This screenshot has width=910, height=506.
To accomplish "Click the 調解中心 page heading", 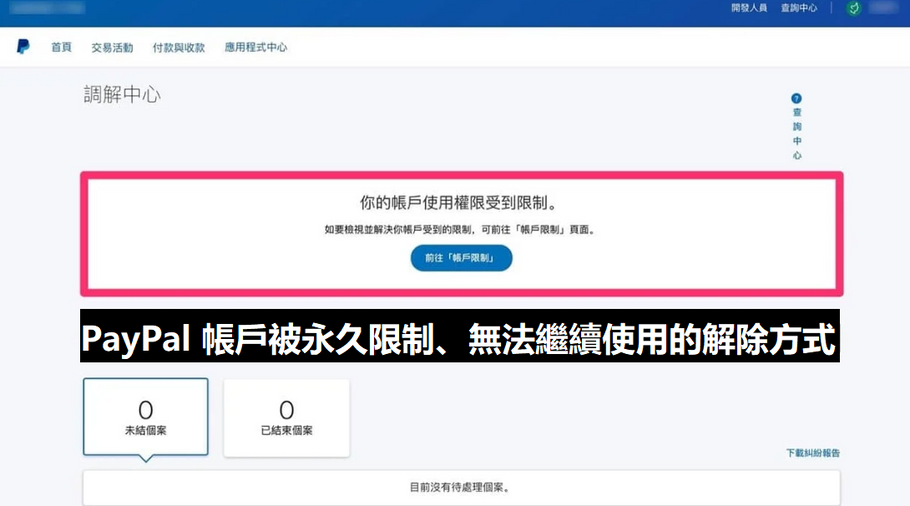I will (122, 95).
